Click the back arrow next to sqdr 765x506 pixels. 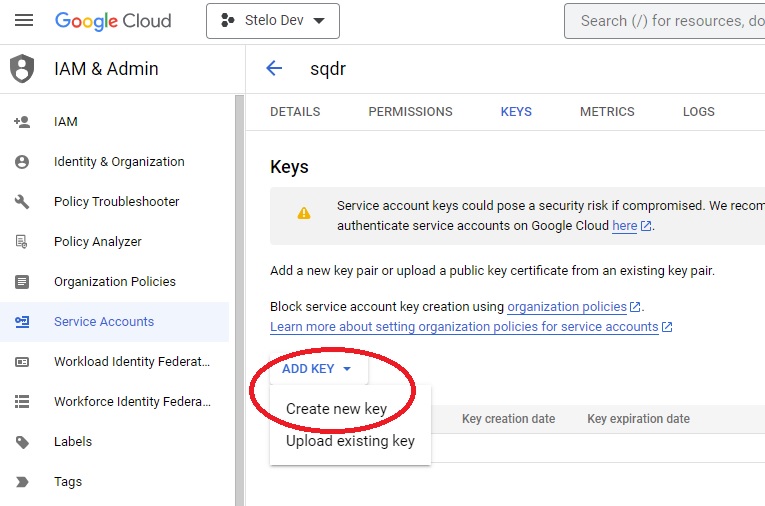point(274,69)
